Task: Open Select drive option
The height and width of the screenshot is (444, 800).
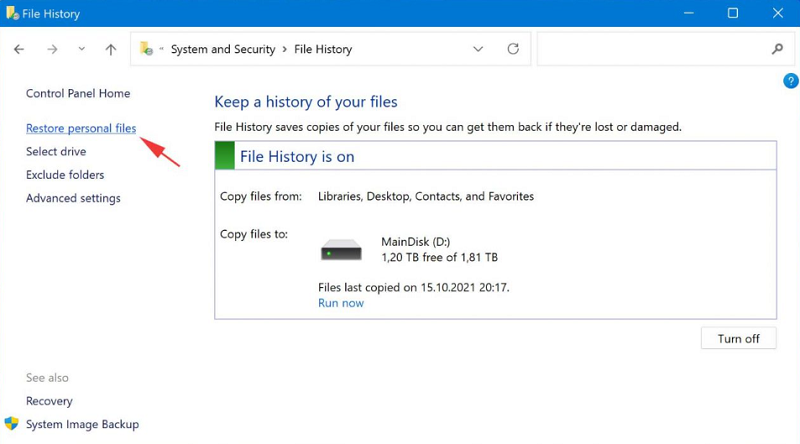Action: [x=56, y=152]
